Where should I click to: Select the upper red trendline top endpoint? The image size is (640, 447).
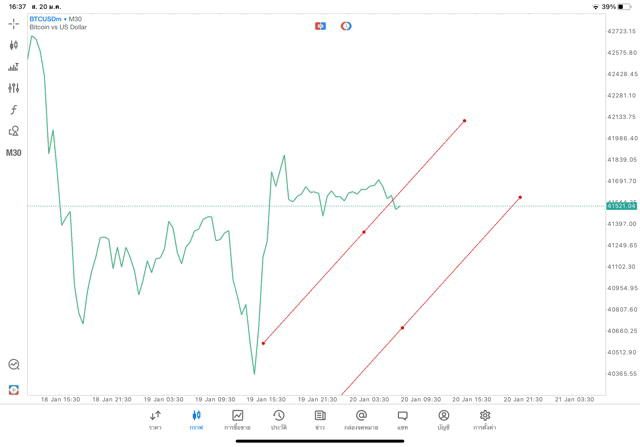(464, 121)
